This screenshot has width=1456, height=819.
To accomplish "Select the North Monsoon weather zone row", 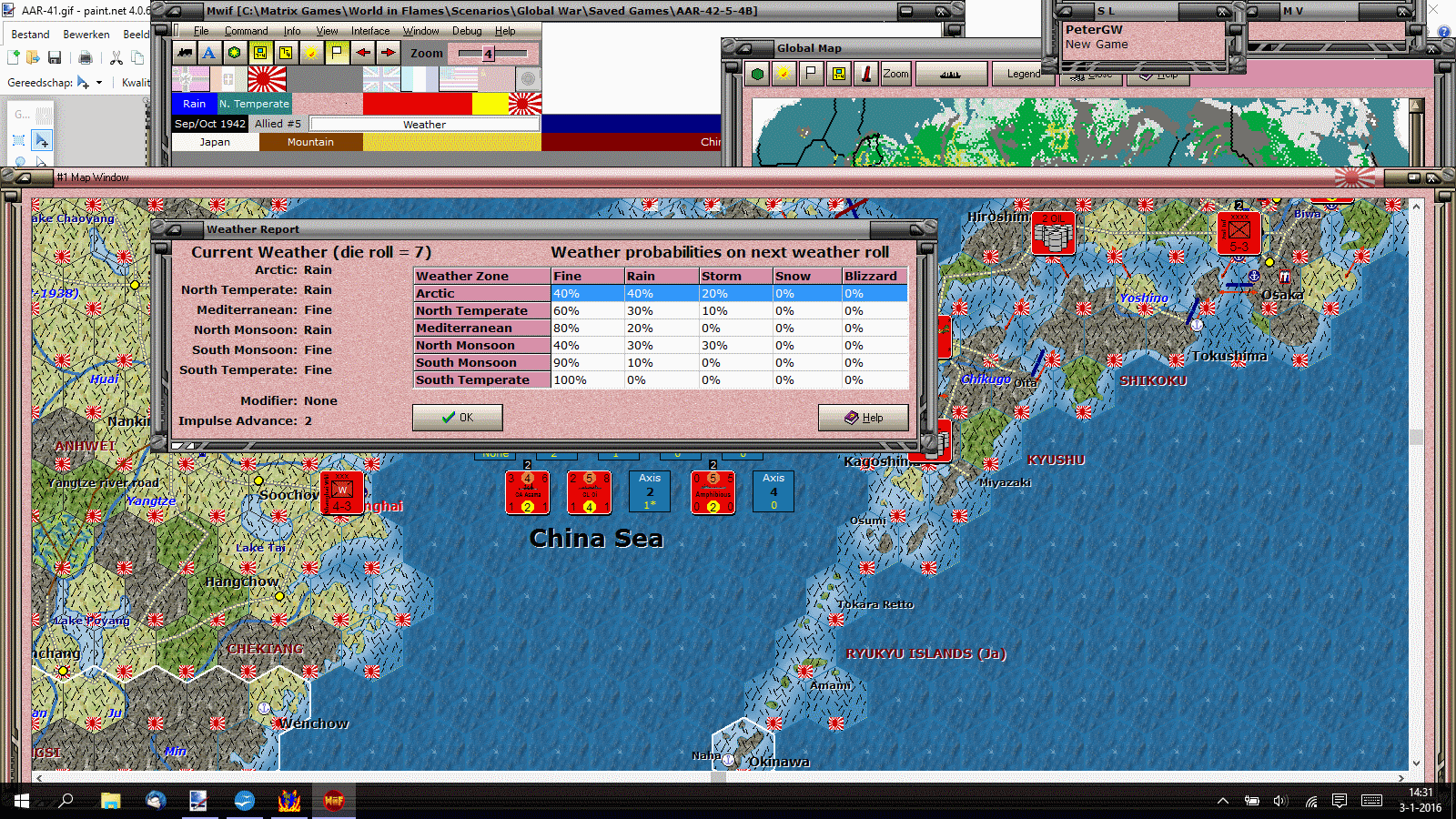I will [661, 345].
